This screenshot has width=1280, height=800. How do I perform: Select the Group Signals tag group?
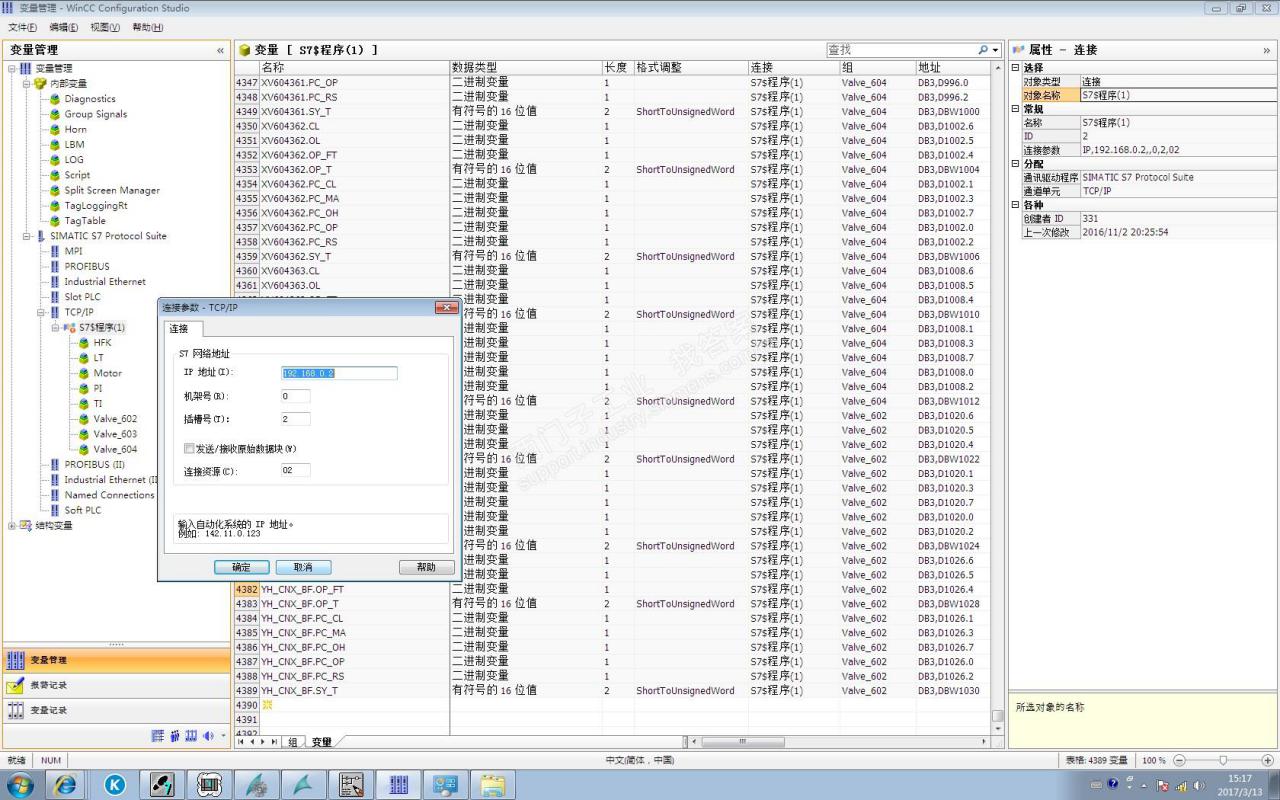96,114
